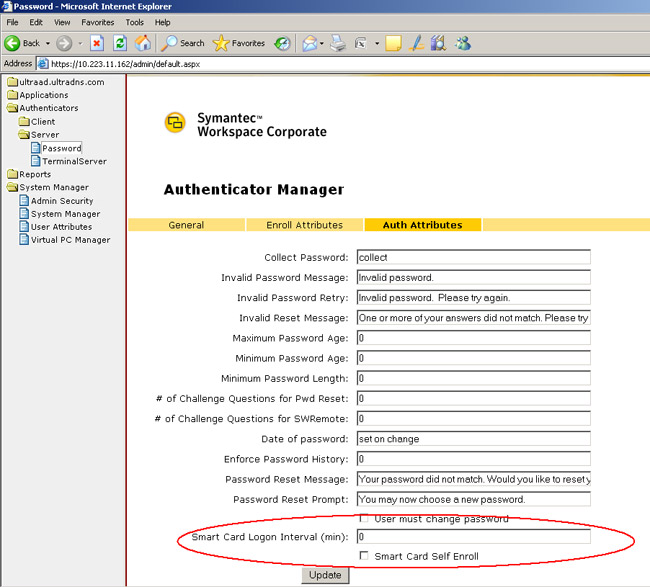
Task: Switch to the General tab
Action: 186,225
